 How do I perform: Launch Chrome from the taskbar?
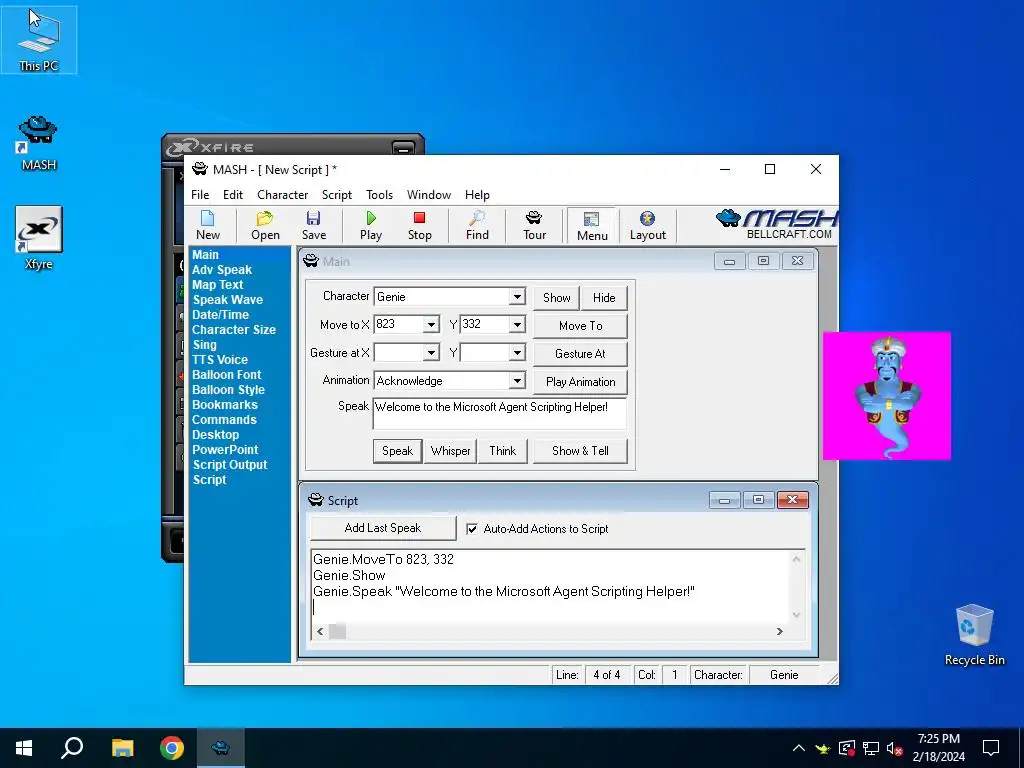pos(172,748)
